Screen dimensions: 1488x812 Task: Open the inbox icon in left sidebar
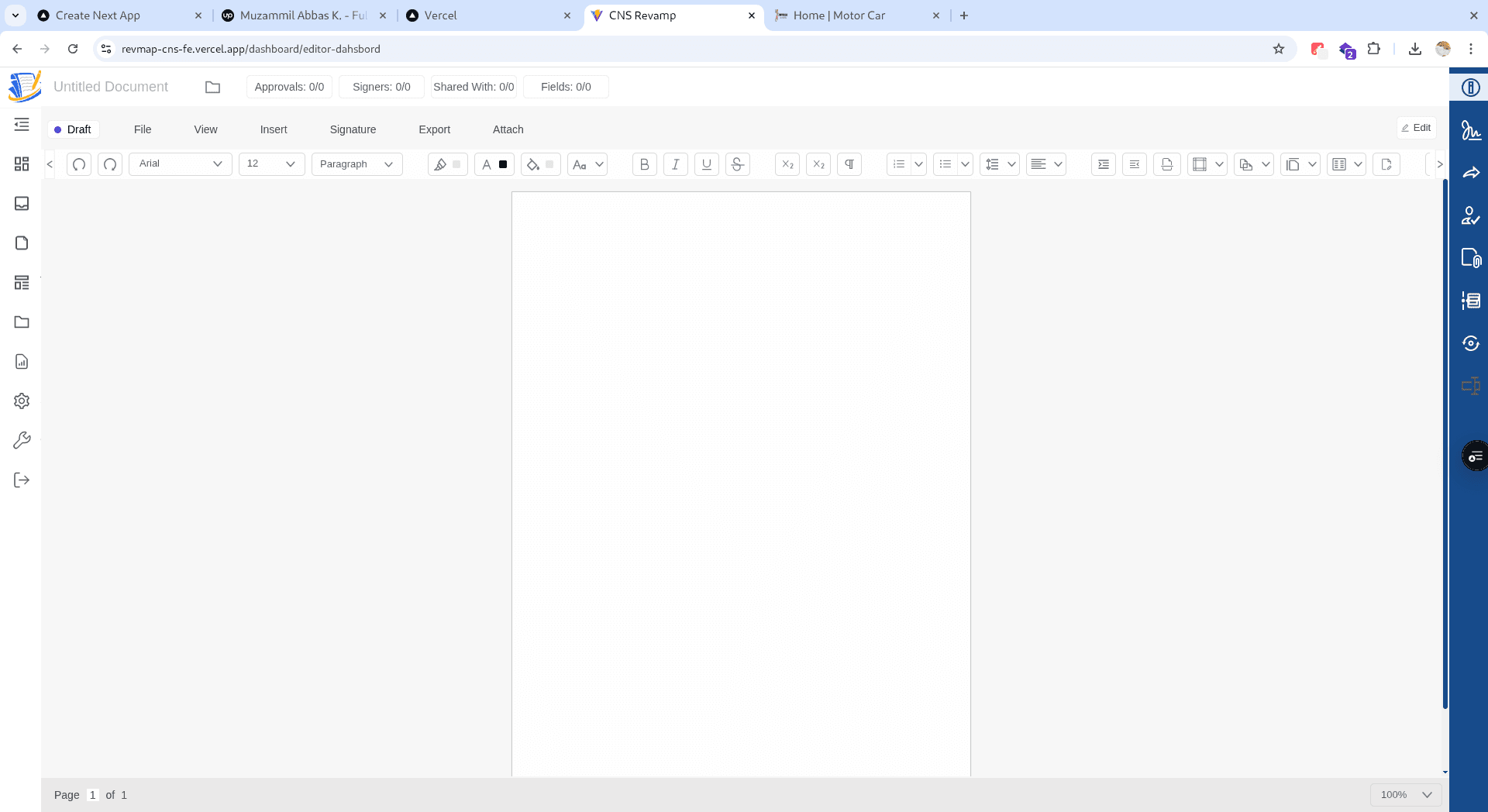point(22,203)
